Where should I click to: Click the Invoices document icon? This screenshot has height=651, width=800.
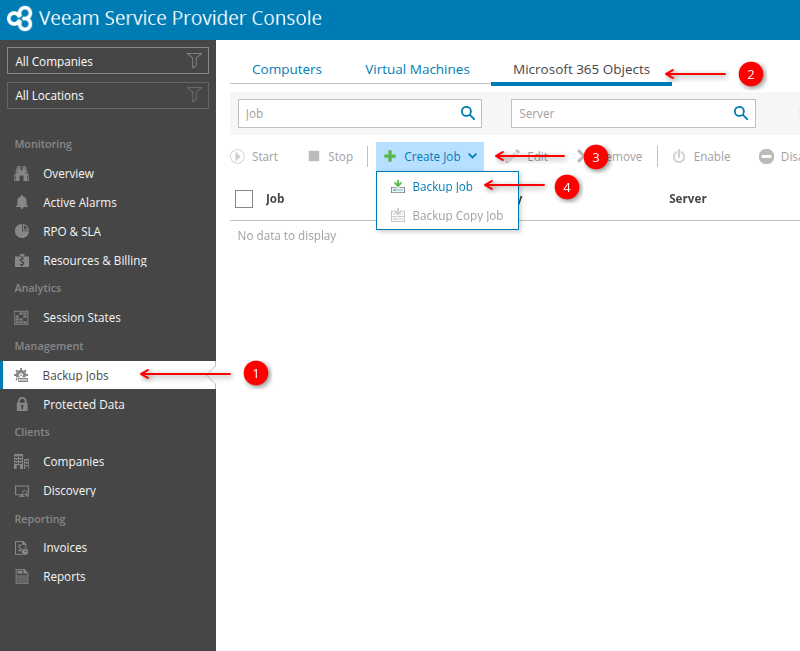tap(22, 548)
